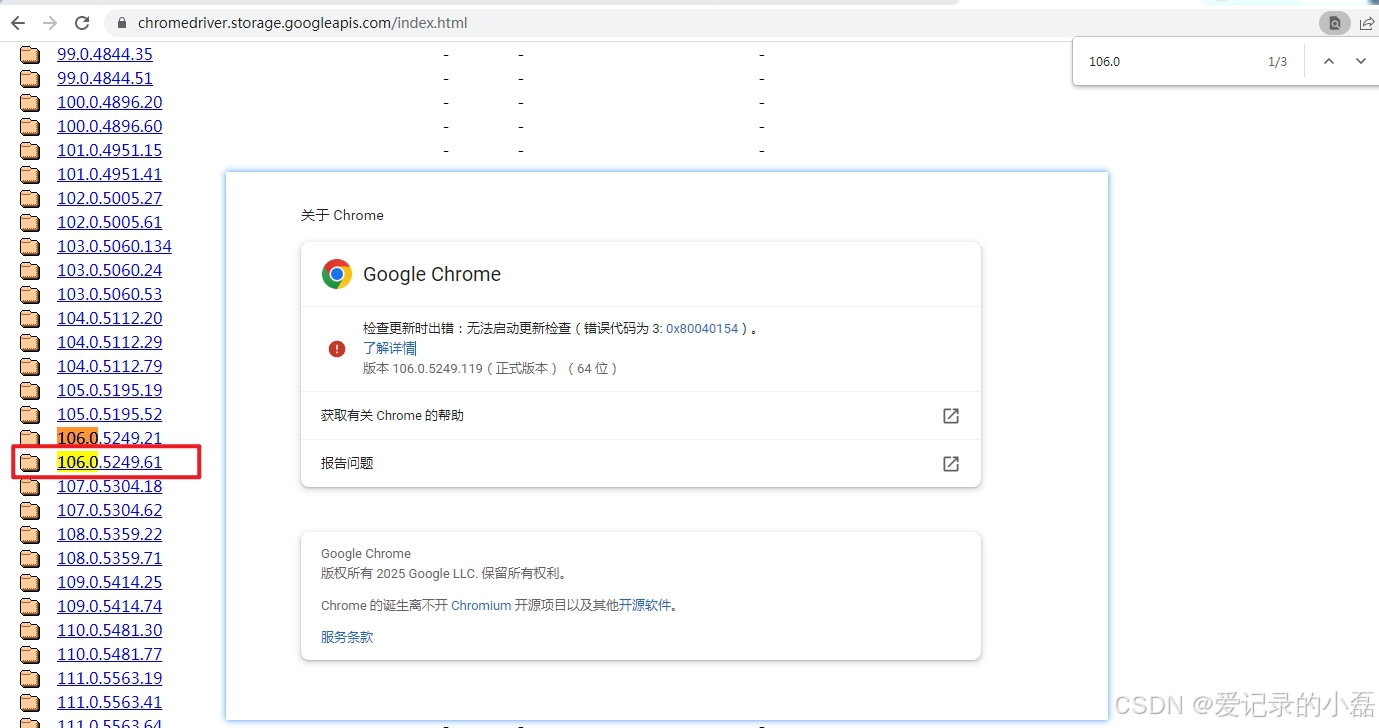Click the 了解详情 learn more link
The height and width of the screenshot is (728, 1379).
390,348
